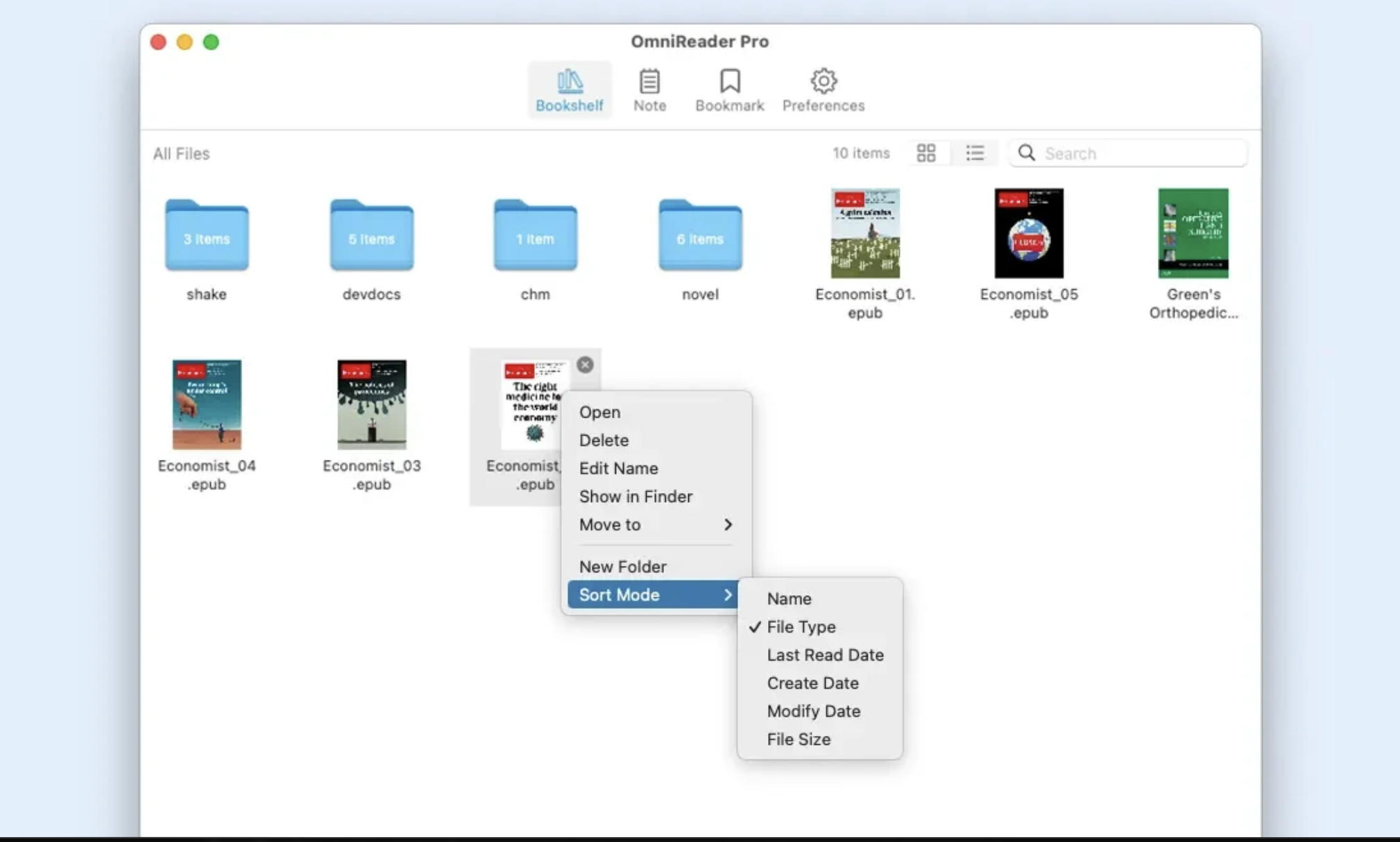Switch to list view
The image size is (1400, 842).
coord(974,153)
